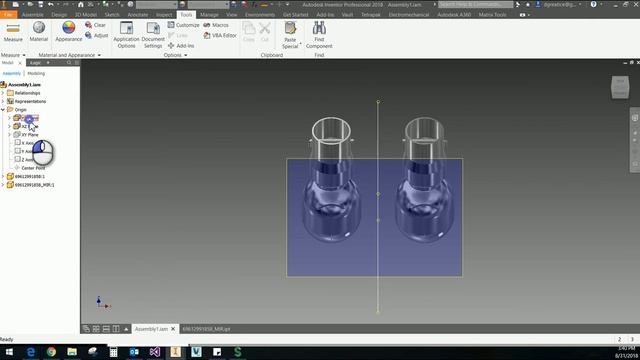The width and height of the screenshot is (640, 360).
Task: Click the Save icon in quick access toolbar
Action: coord(40,4)
